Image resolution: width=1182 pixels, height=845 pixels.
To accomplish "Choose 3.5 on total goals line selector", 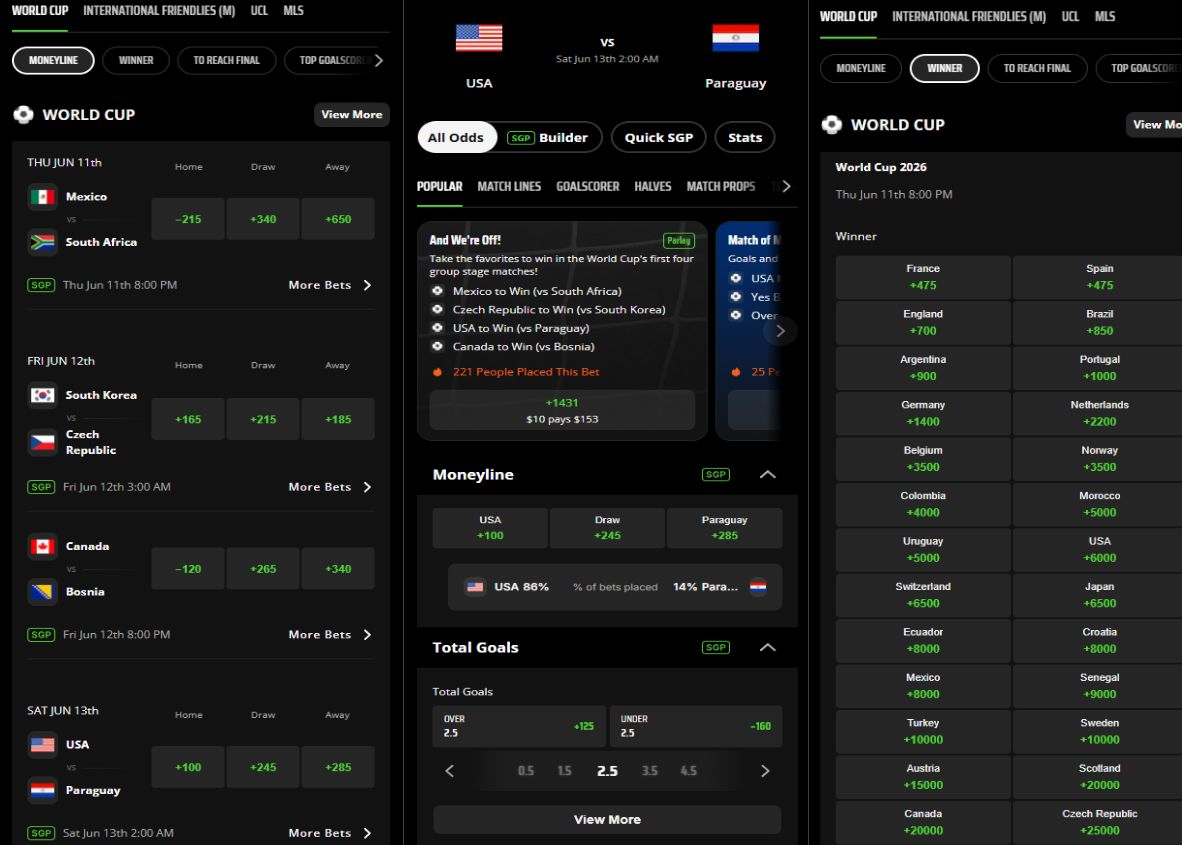I will (650, 770).
